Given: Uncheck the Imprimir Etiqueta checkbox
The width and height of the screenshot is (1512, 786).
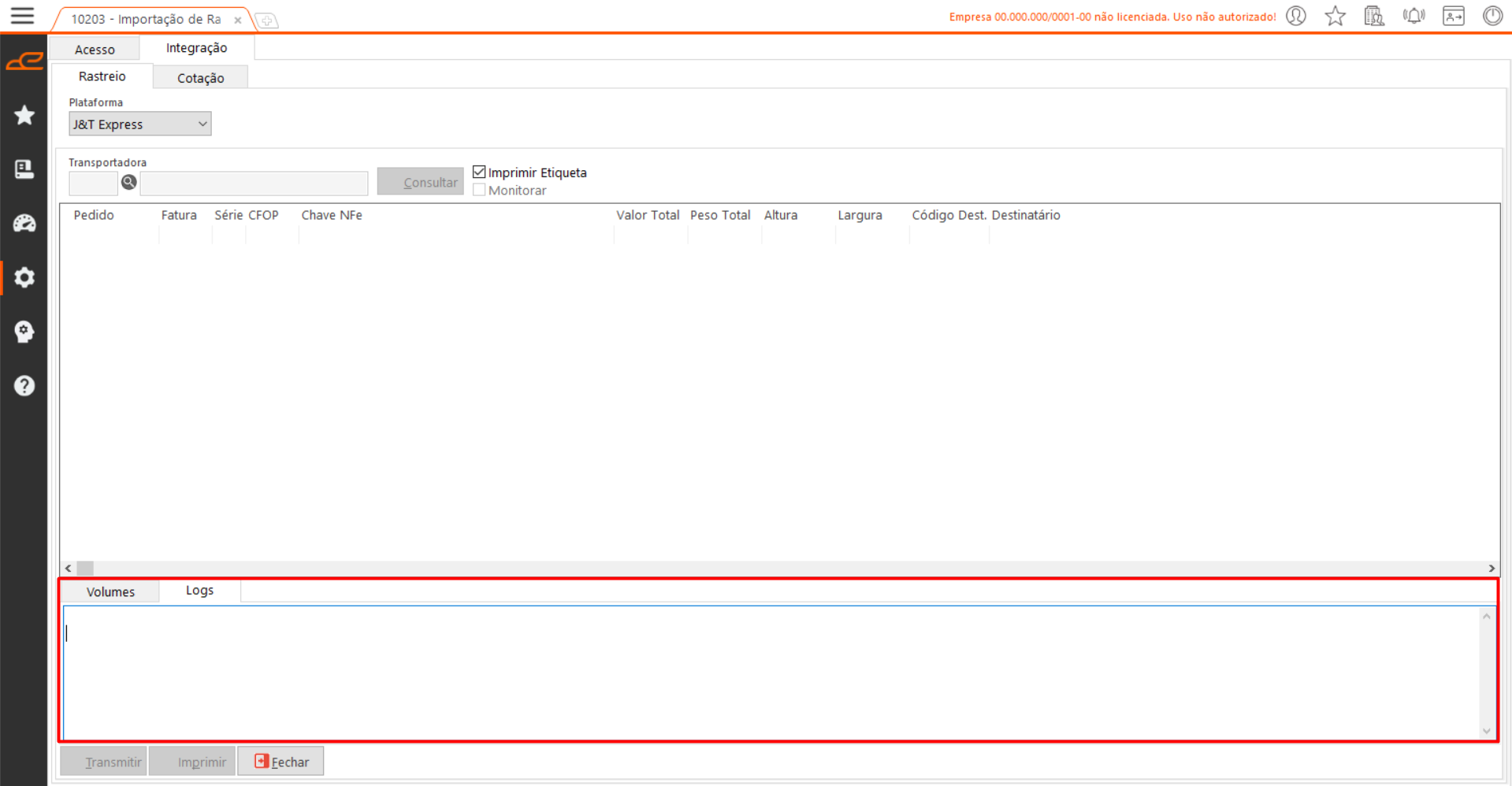Looking at the screenshot, I should click(479, 172).
